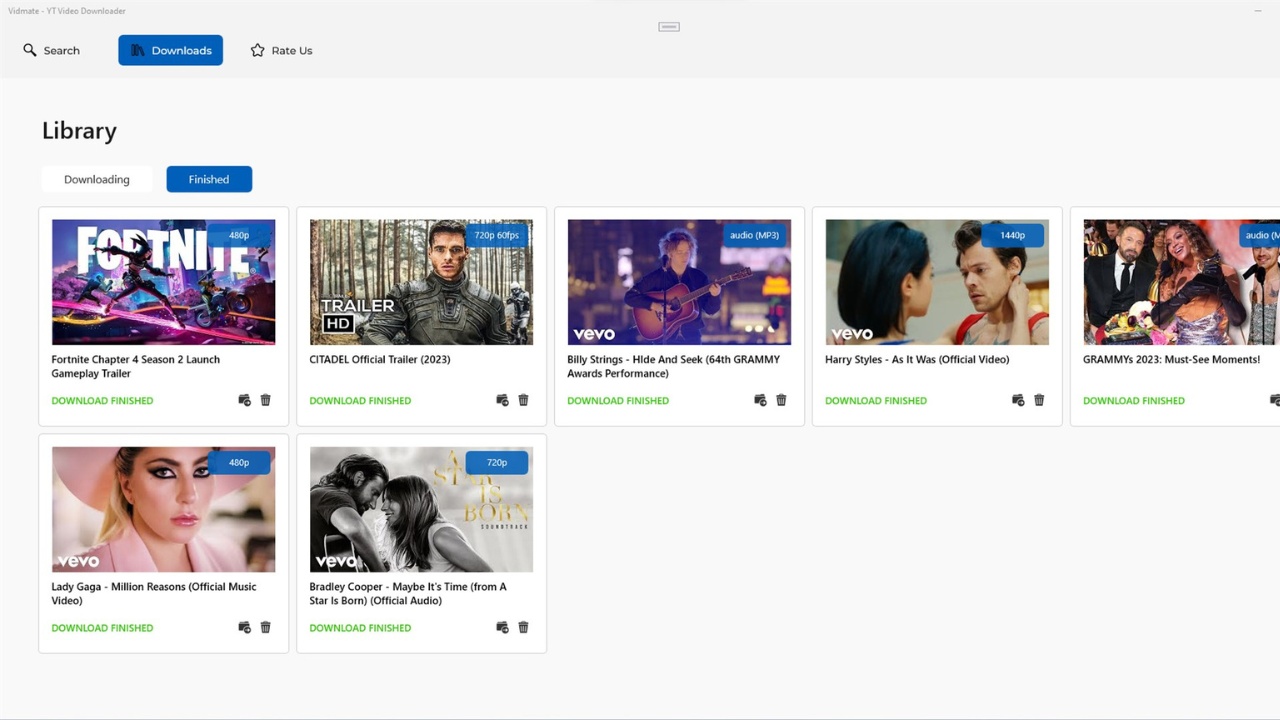1280x720 pixels.
Task: Switch to the Finished list
Action: [209, 179]
